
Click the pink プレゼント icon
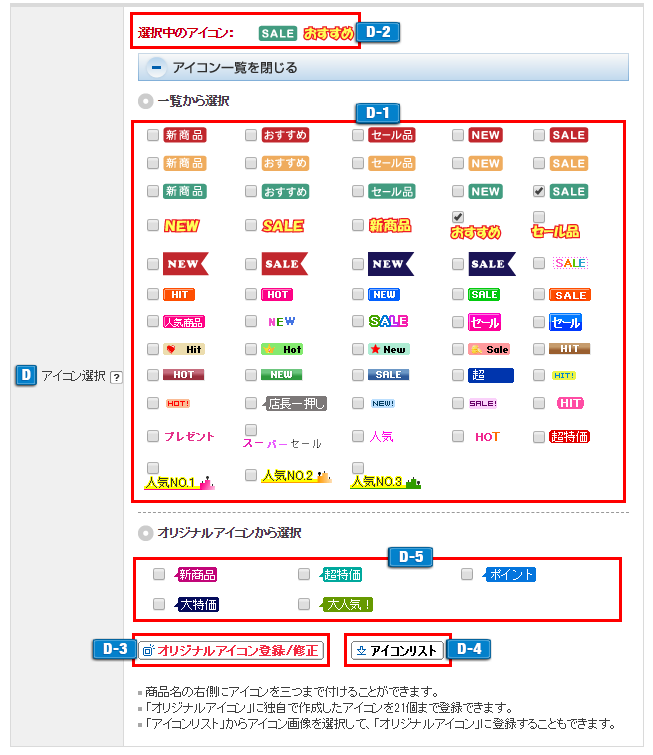(189, 437)
